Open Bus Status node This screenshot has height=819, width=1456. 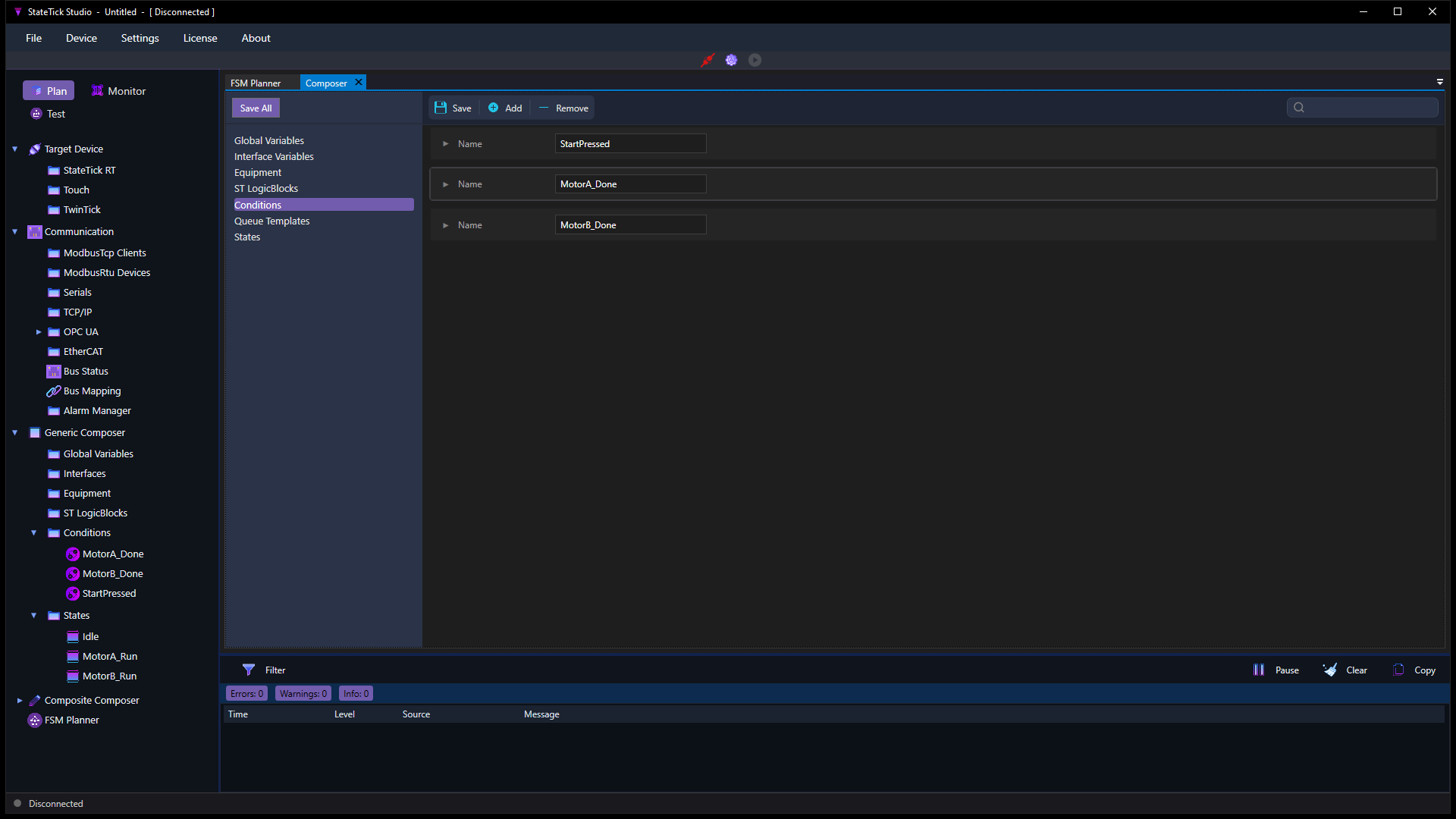coord(77,372)
